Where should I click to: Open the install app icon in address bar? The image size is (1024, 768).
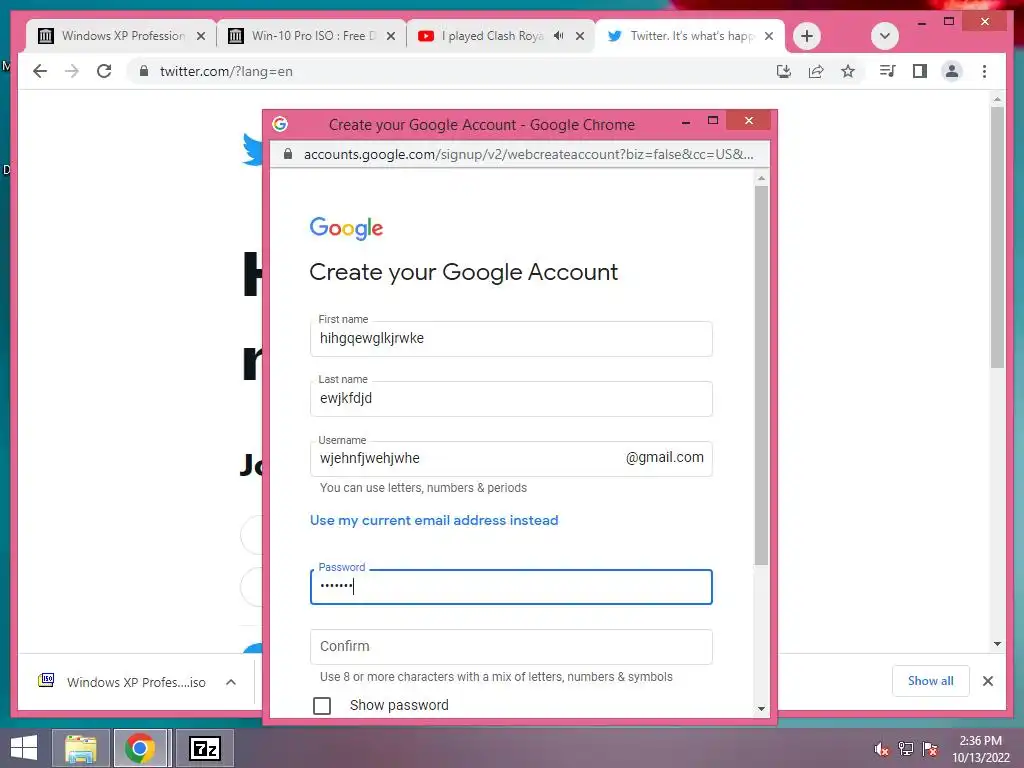[x=784, y=71]
